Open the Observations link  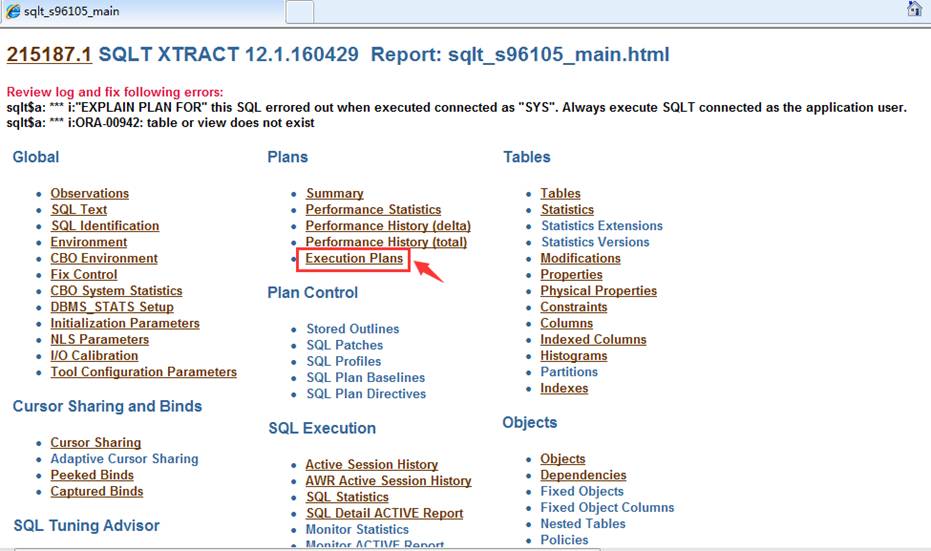[90, 194]
